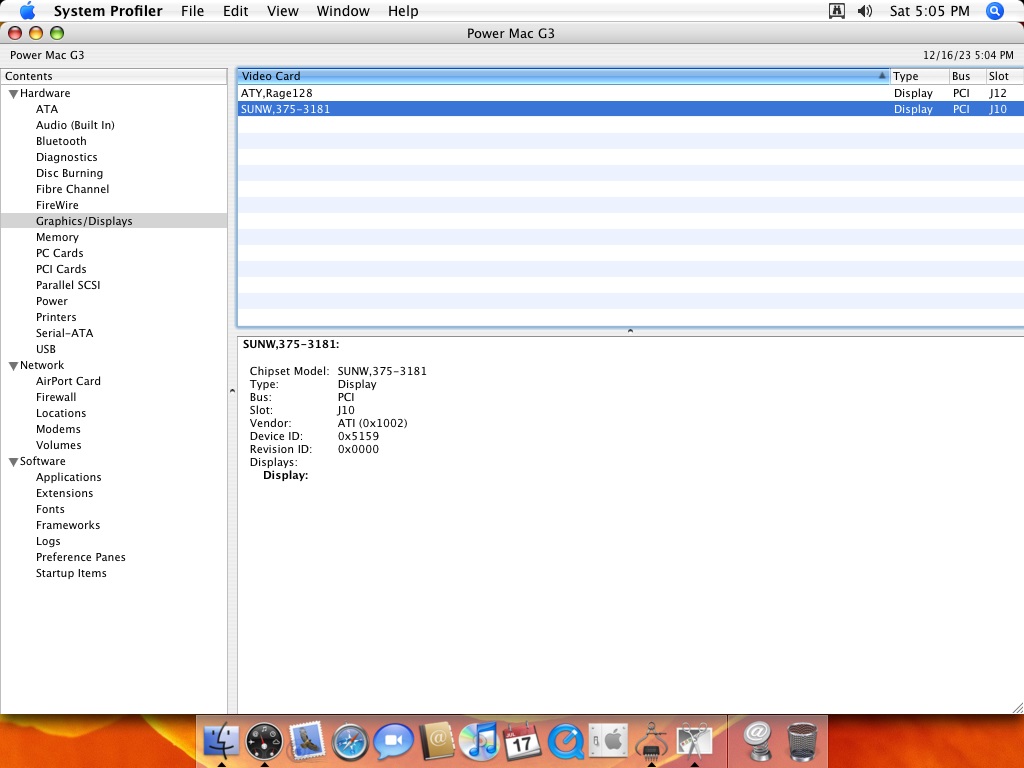Image resolution: width=1024 pixels, height=768 pixels.
Task: Select AirPort Card under Network
Action: click(68, 381)
